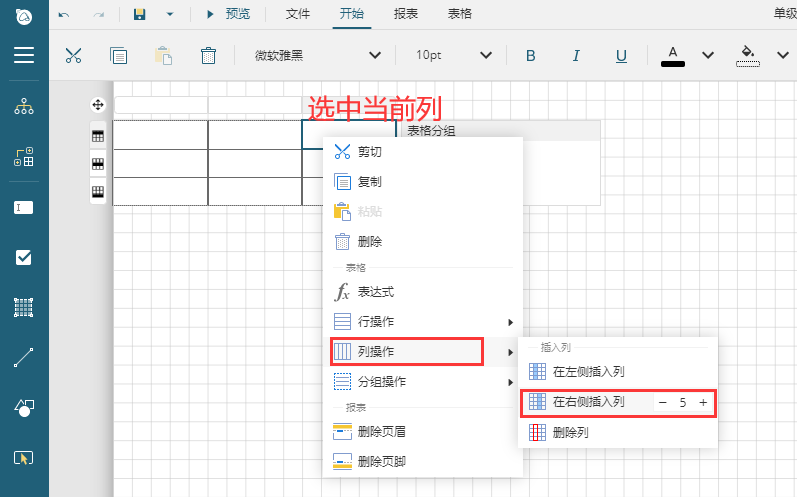Toggle italic formatting
Viewport: 797px width, 497px height.
coord(576,55)
